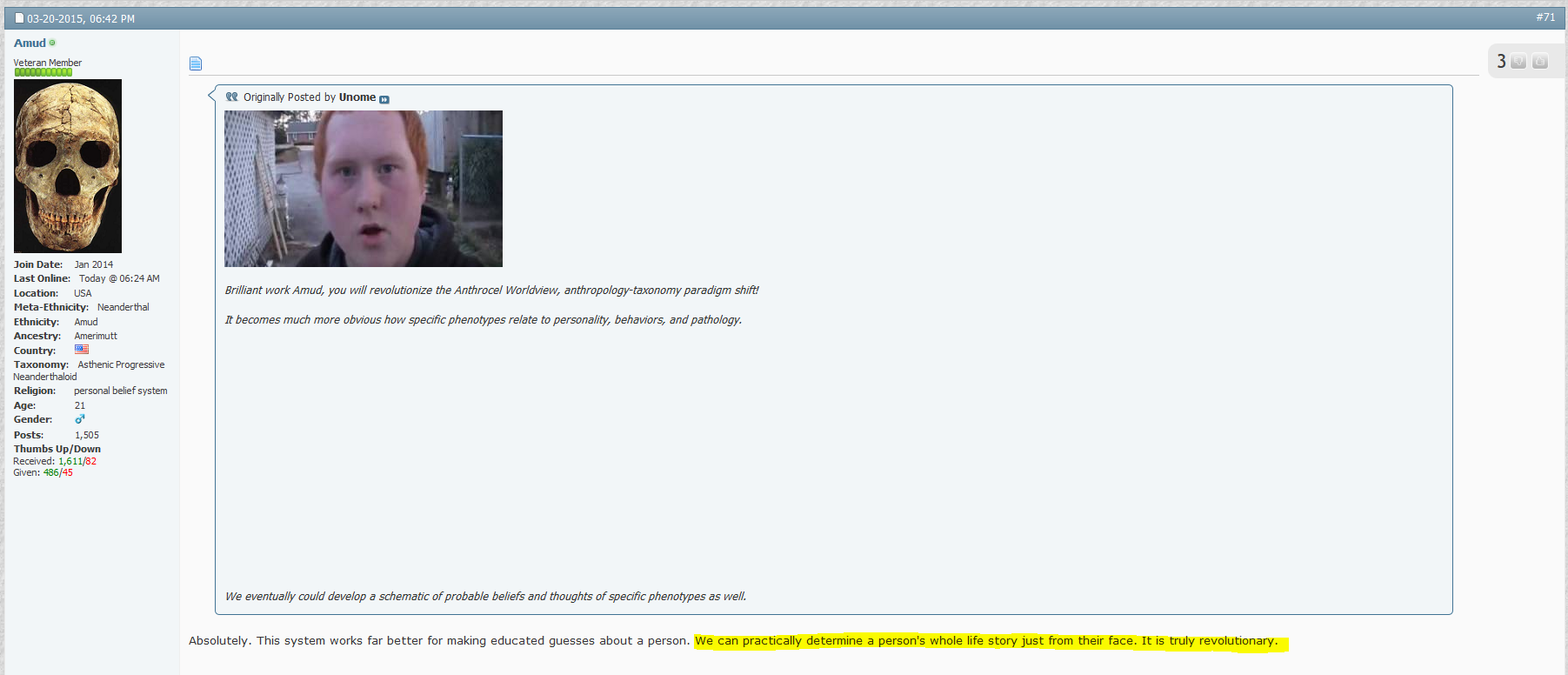Image resolution: width=1568 pixels, height=675 pixels.
Task: Click the Location value USA
Action: pyautogui.click(x=83, y=293)
